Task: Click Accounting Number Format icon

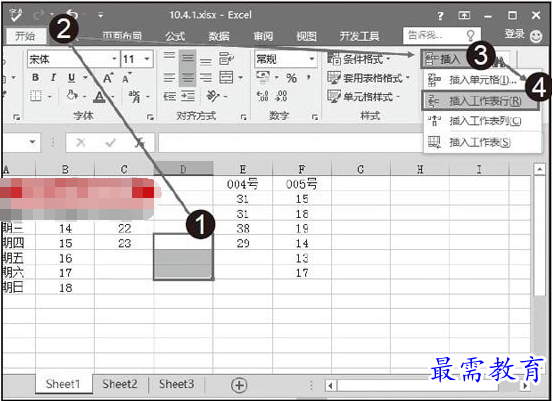Action: pyautogui.click(x=263, y=77)
